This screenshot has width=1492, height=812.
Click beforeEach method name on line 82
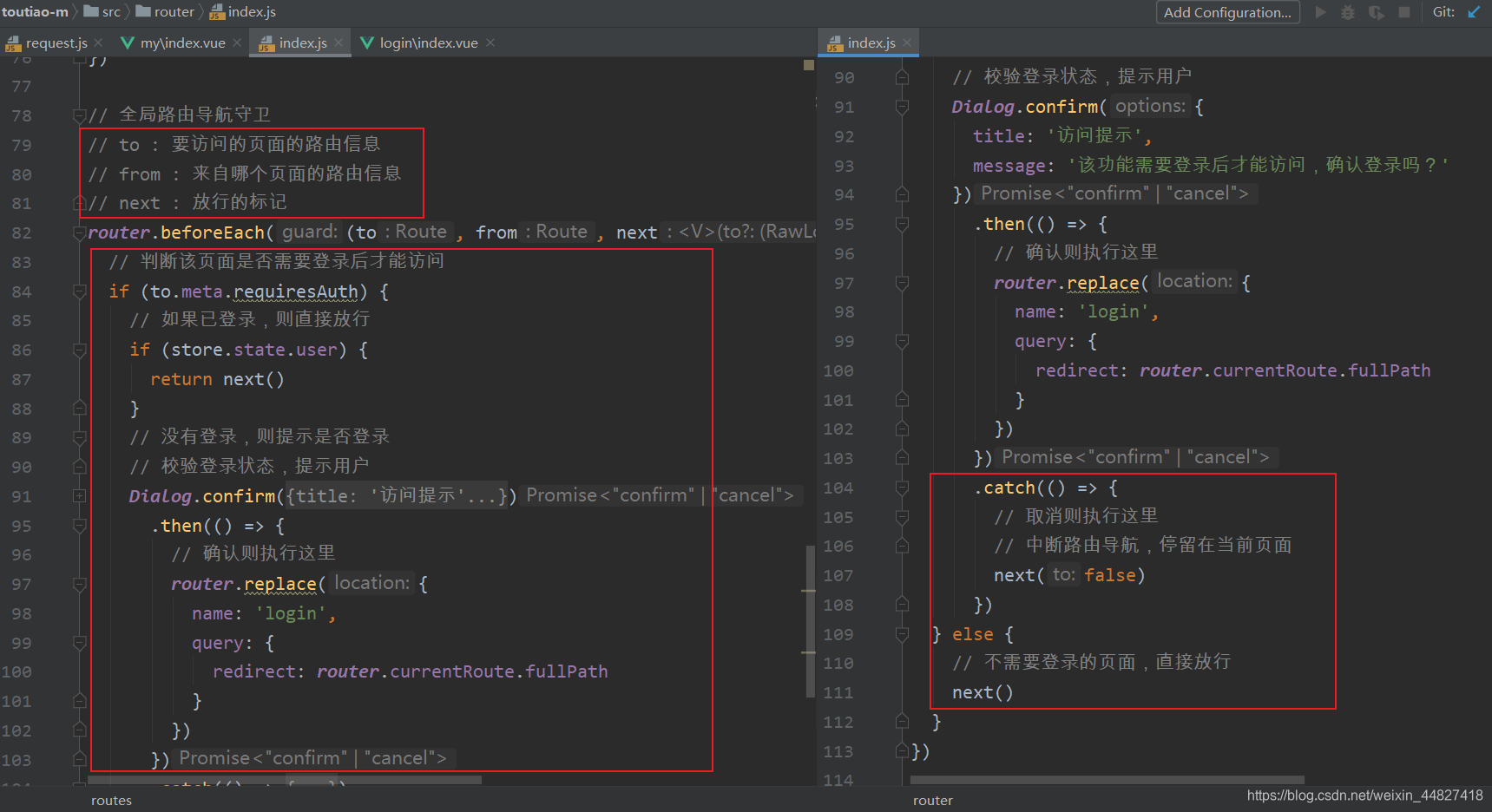click(212, 232)
